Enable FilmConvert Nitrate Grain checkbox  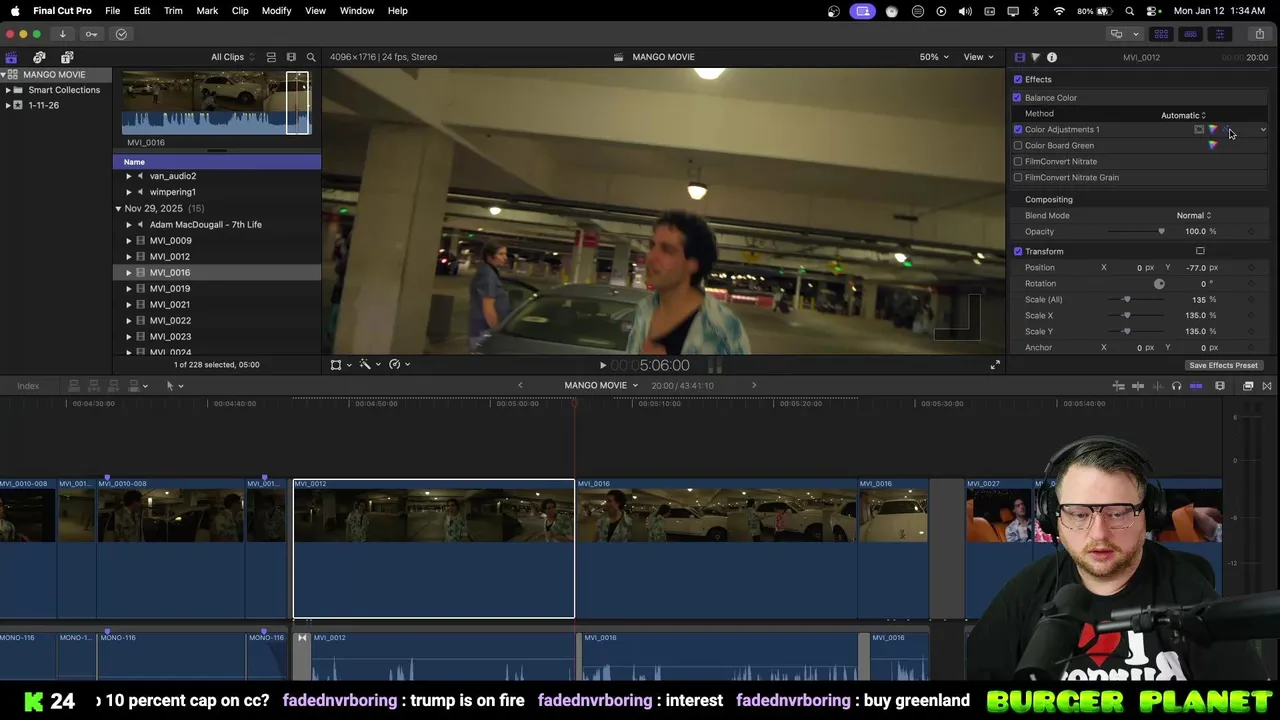(1018, 177)
